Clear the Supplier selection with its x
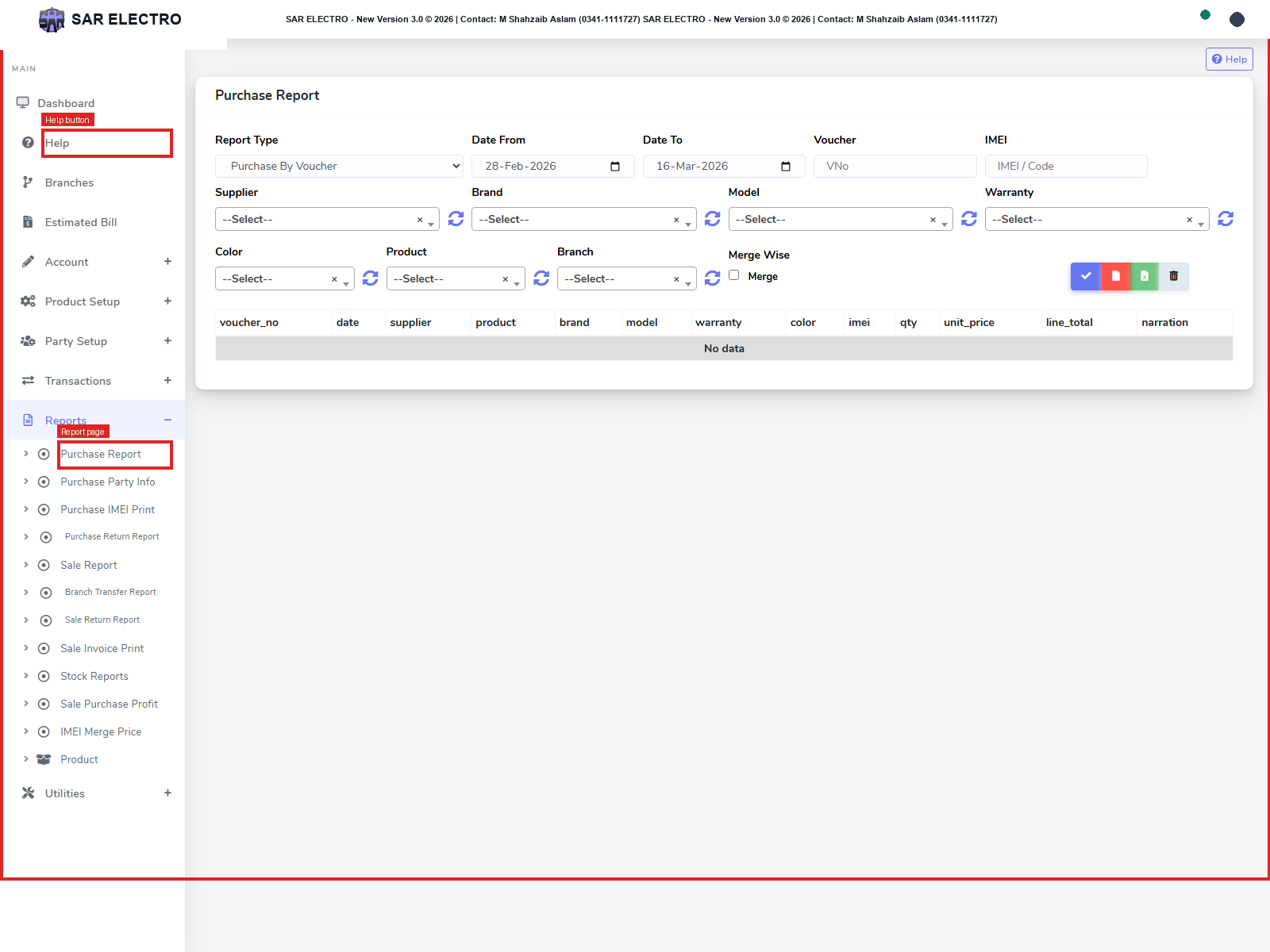The image size is (1270, 952). tap(420, 220)
